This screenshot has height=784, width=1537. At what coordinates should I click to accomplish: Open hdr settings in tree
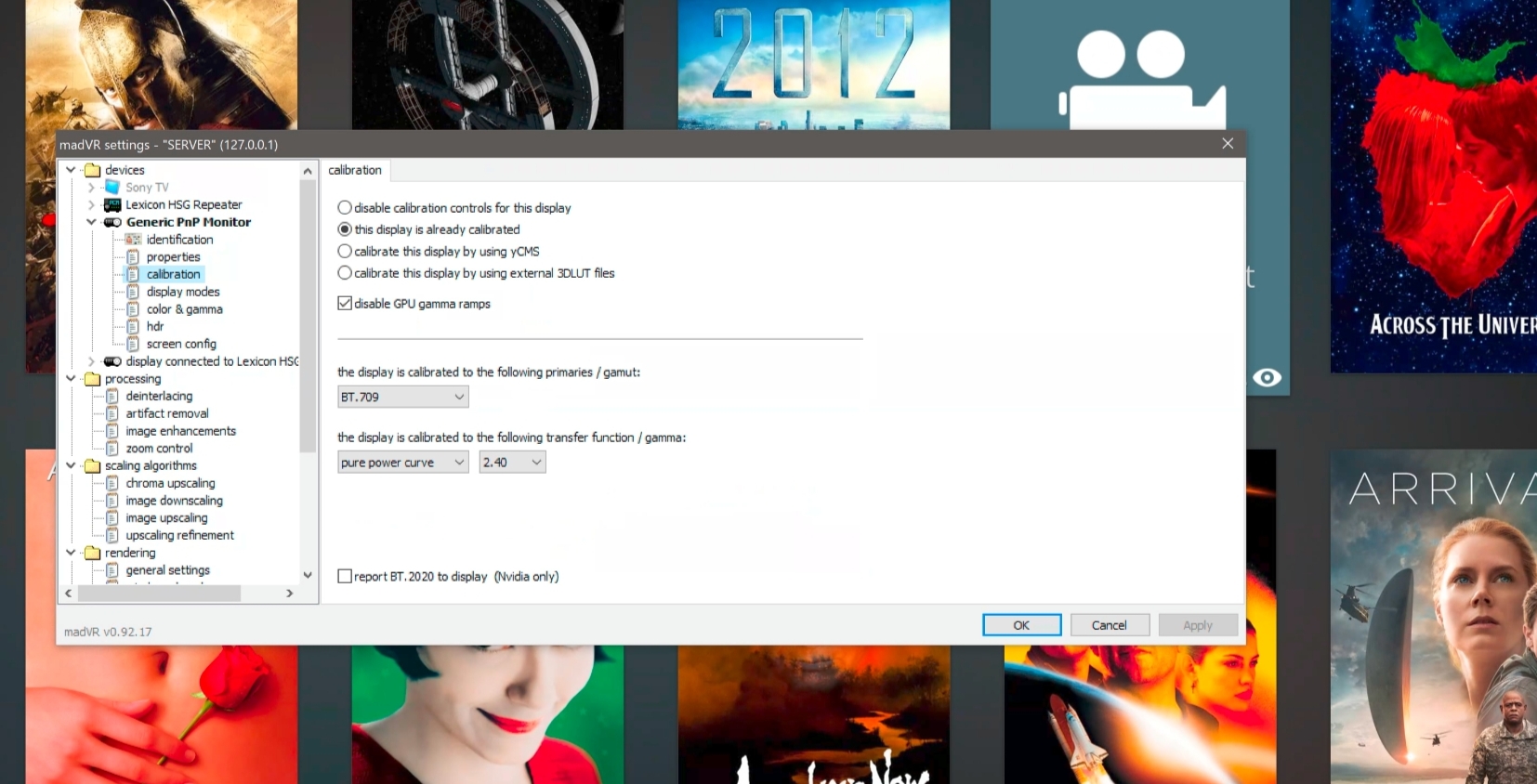pos(155,327)
